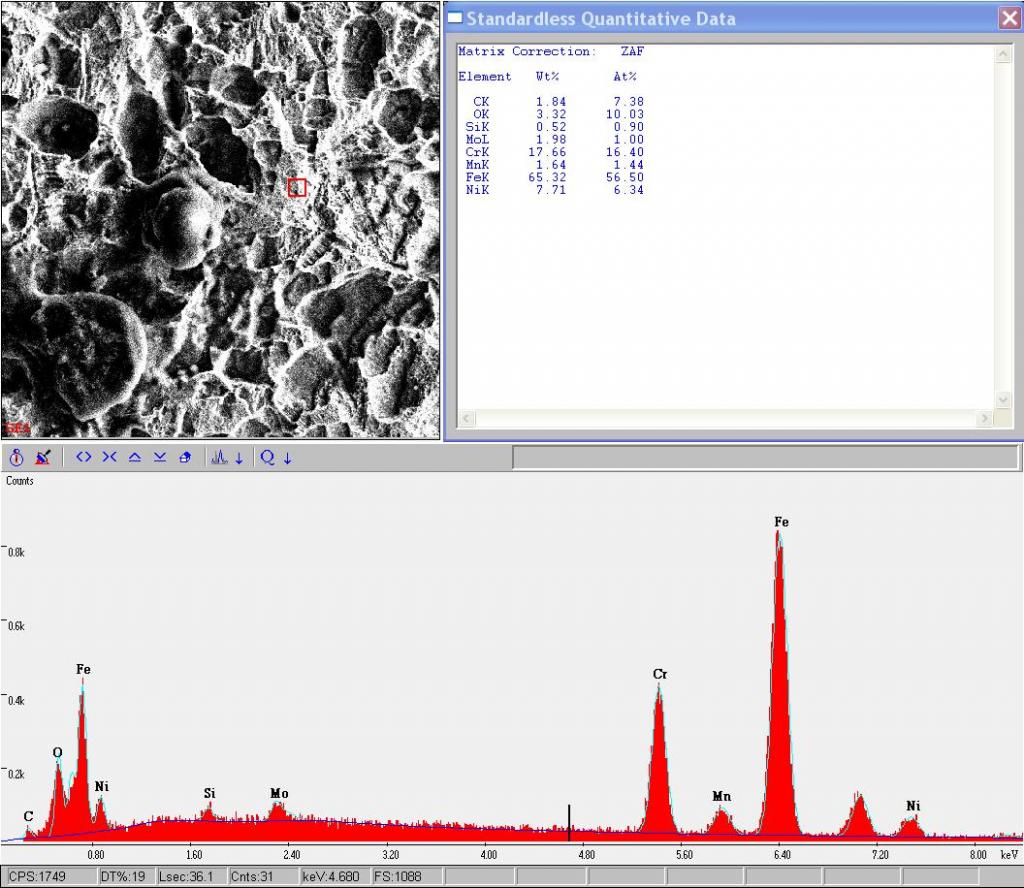The width and height of the screenshot is (1024, 888).
Task: Click the red analysis box on SEM image
Action: [x=296, y=187]
